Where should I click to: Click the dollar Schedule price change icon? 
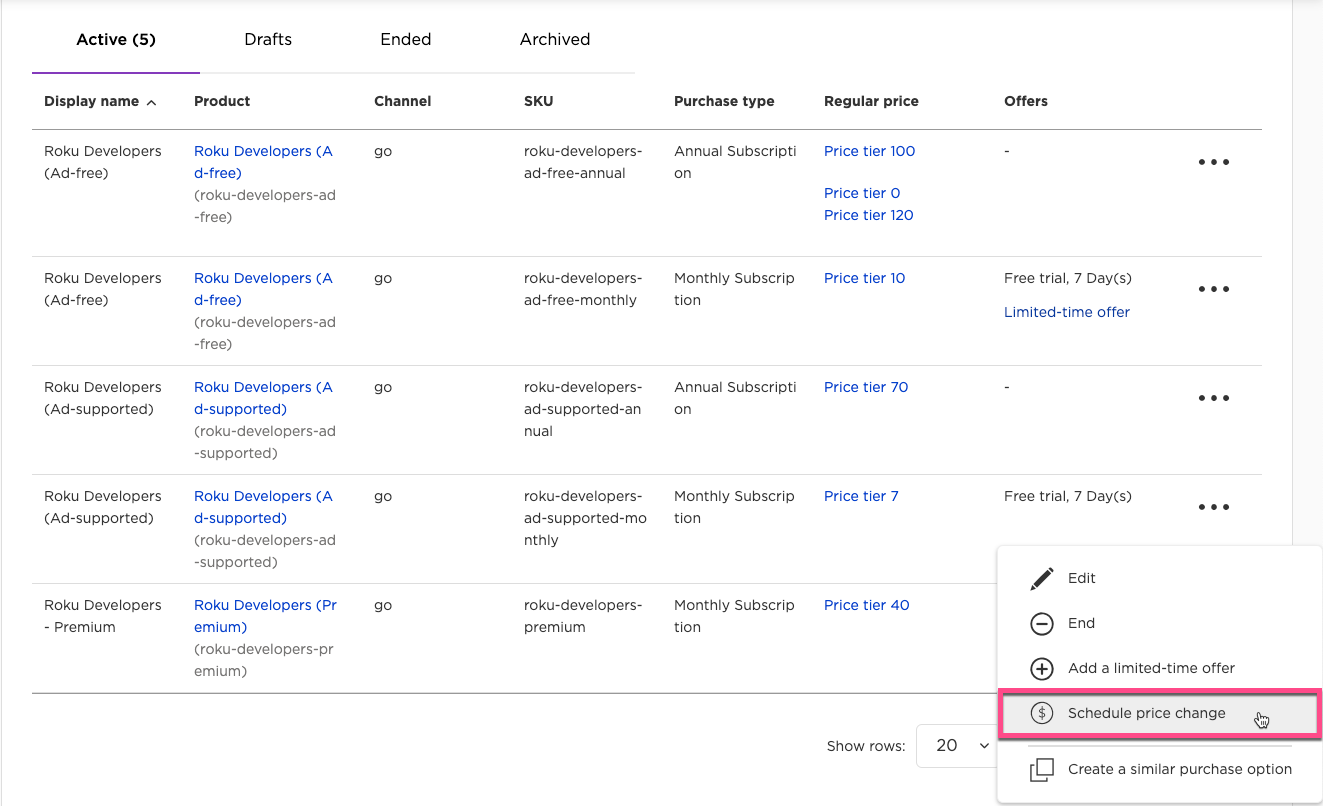point(1041,713)
